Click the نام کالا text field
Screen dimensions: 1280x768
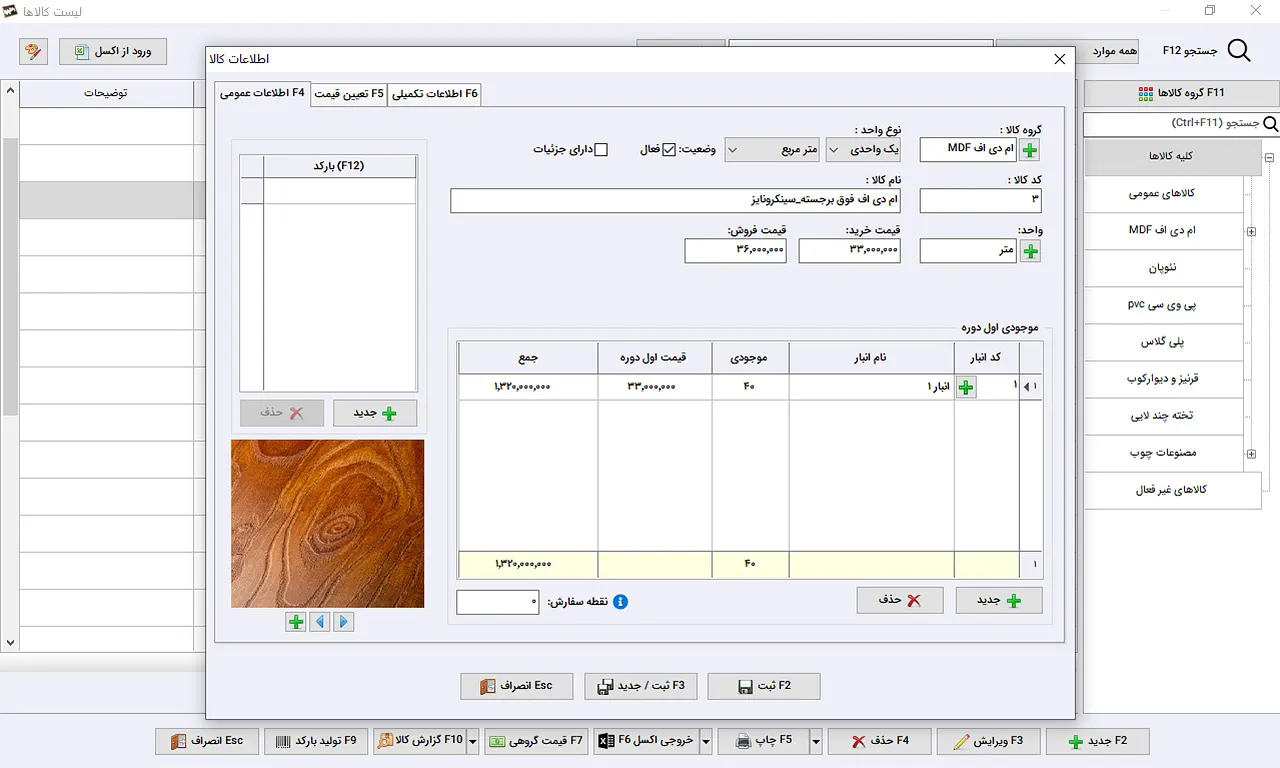(x=675, y=201)
